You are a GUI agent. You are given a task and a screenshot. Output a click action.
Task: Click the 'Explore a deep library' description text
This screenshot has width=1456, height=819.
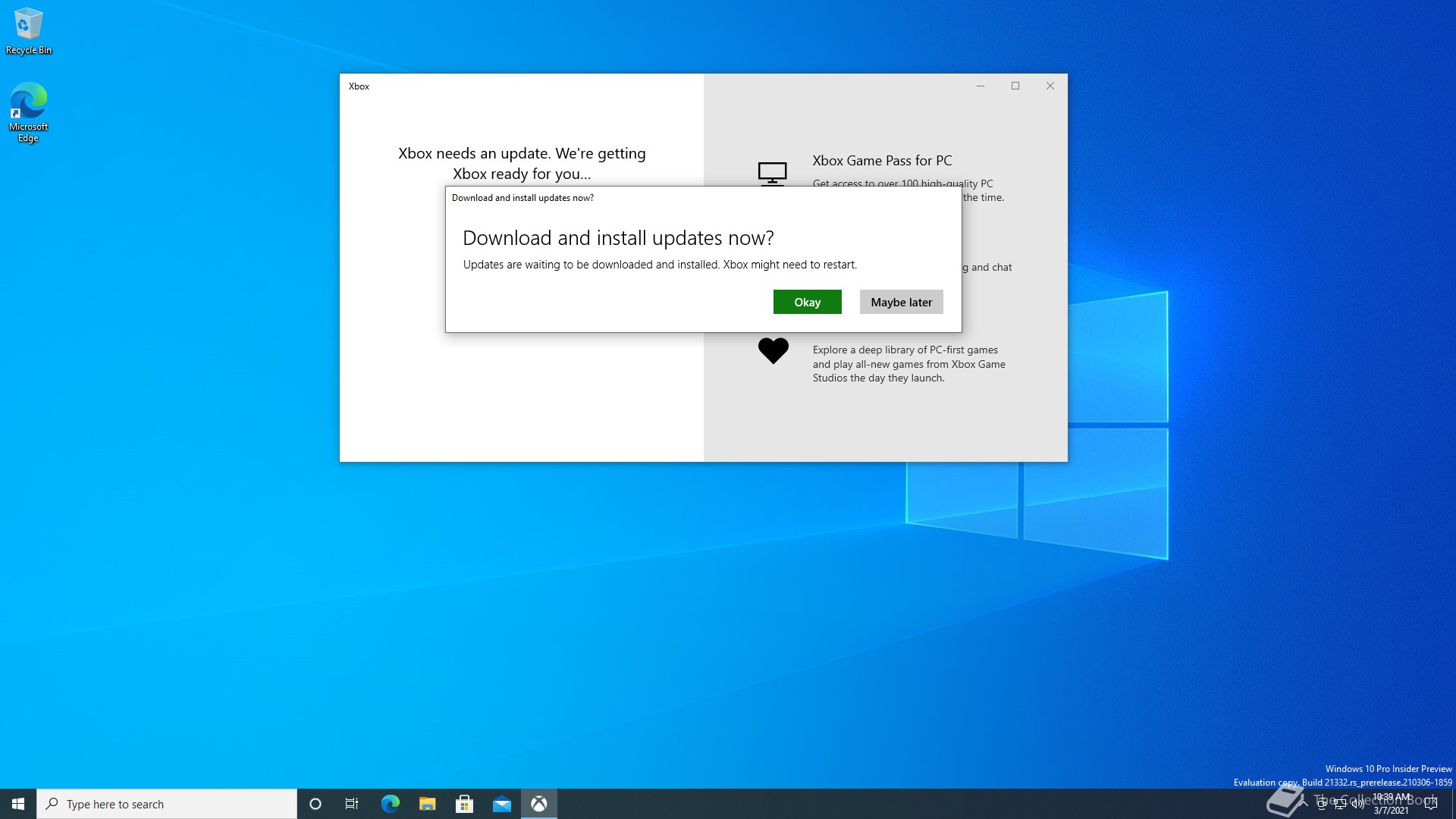pos(909,364)
